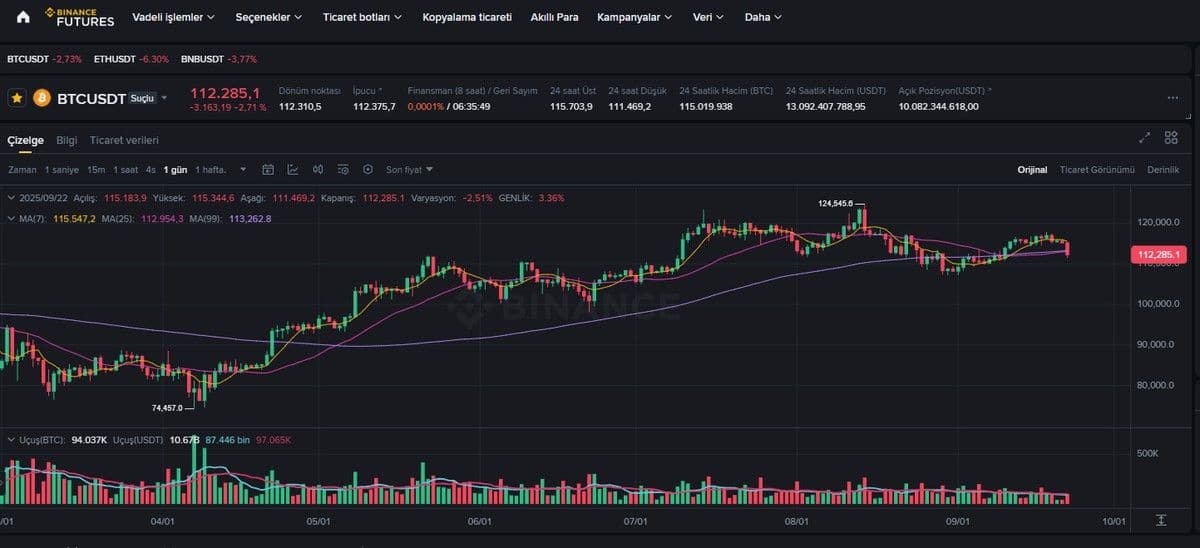1200x548 pixels.
Task: Select the Orijinal chart view
Action: coord(1032,170)
